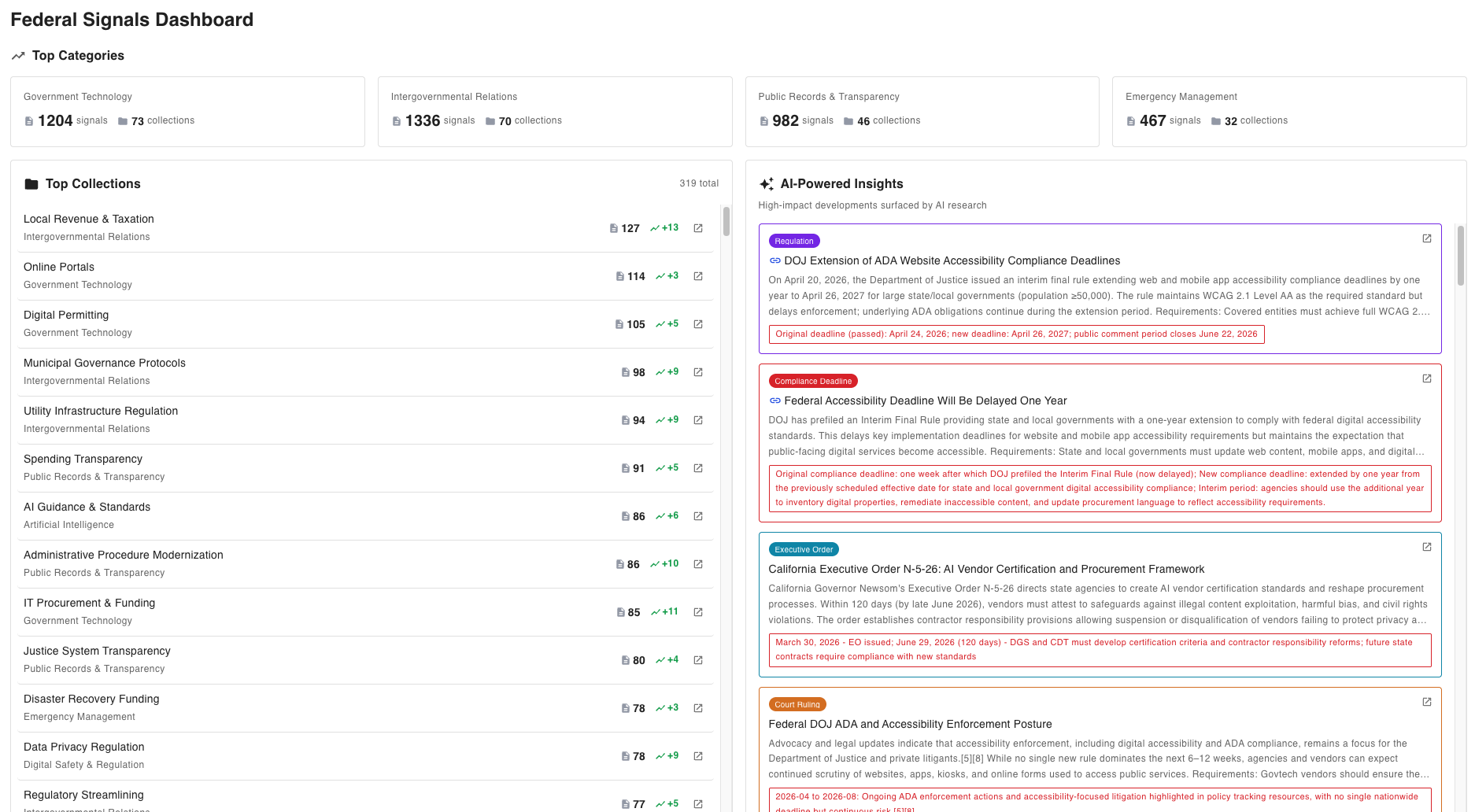Click the Top Categories trending arrow icon
Viewport: 1475px width, 812px height.
18,56
